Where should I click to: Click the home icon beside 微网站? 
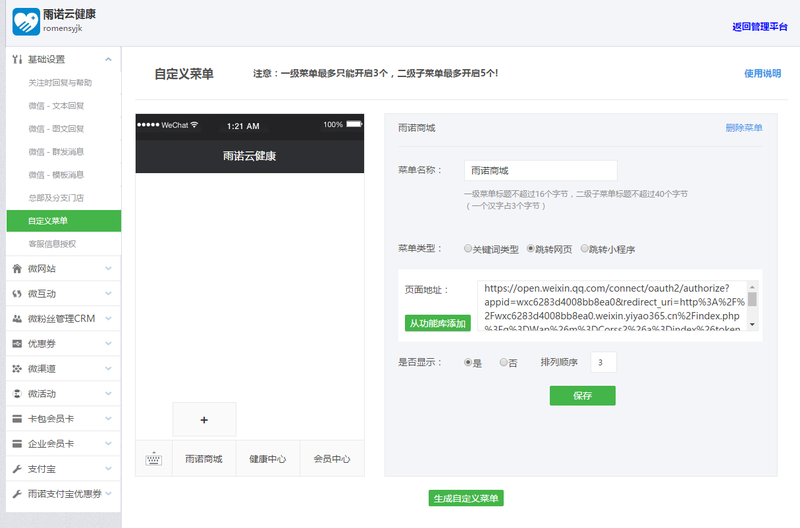coord(17,269)
